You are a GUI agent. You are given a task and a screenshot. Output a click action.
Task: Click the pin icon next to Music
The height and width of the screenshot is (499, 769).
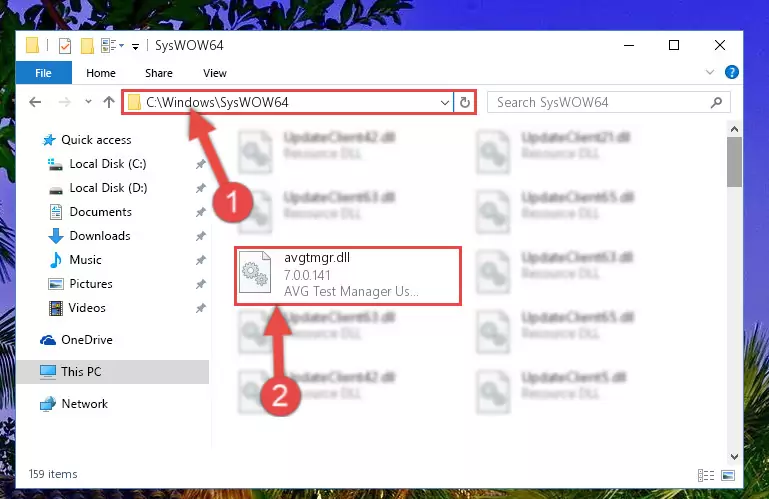tap(201, 261)
